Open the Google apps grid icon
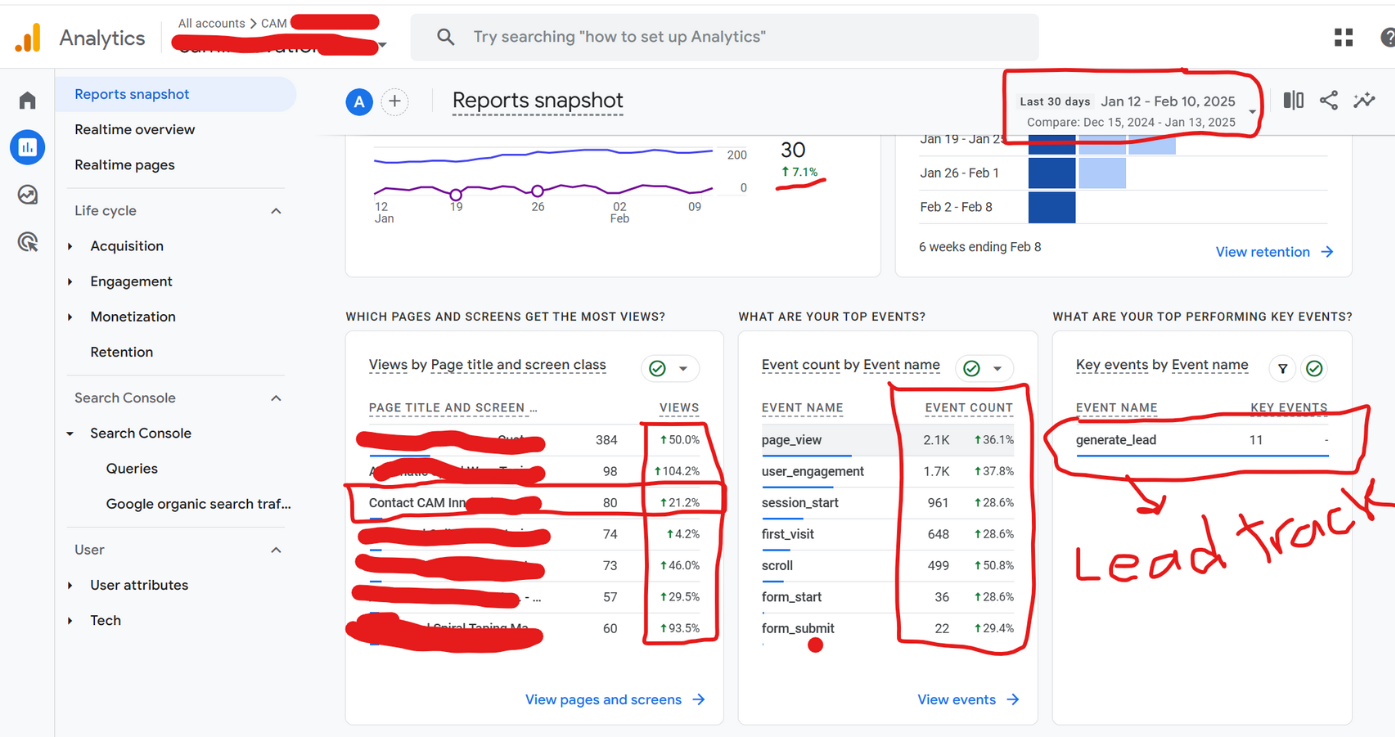This screenshot has width=1395, height=737. pos(1343,37)
